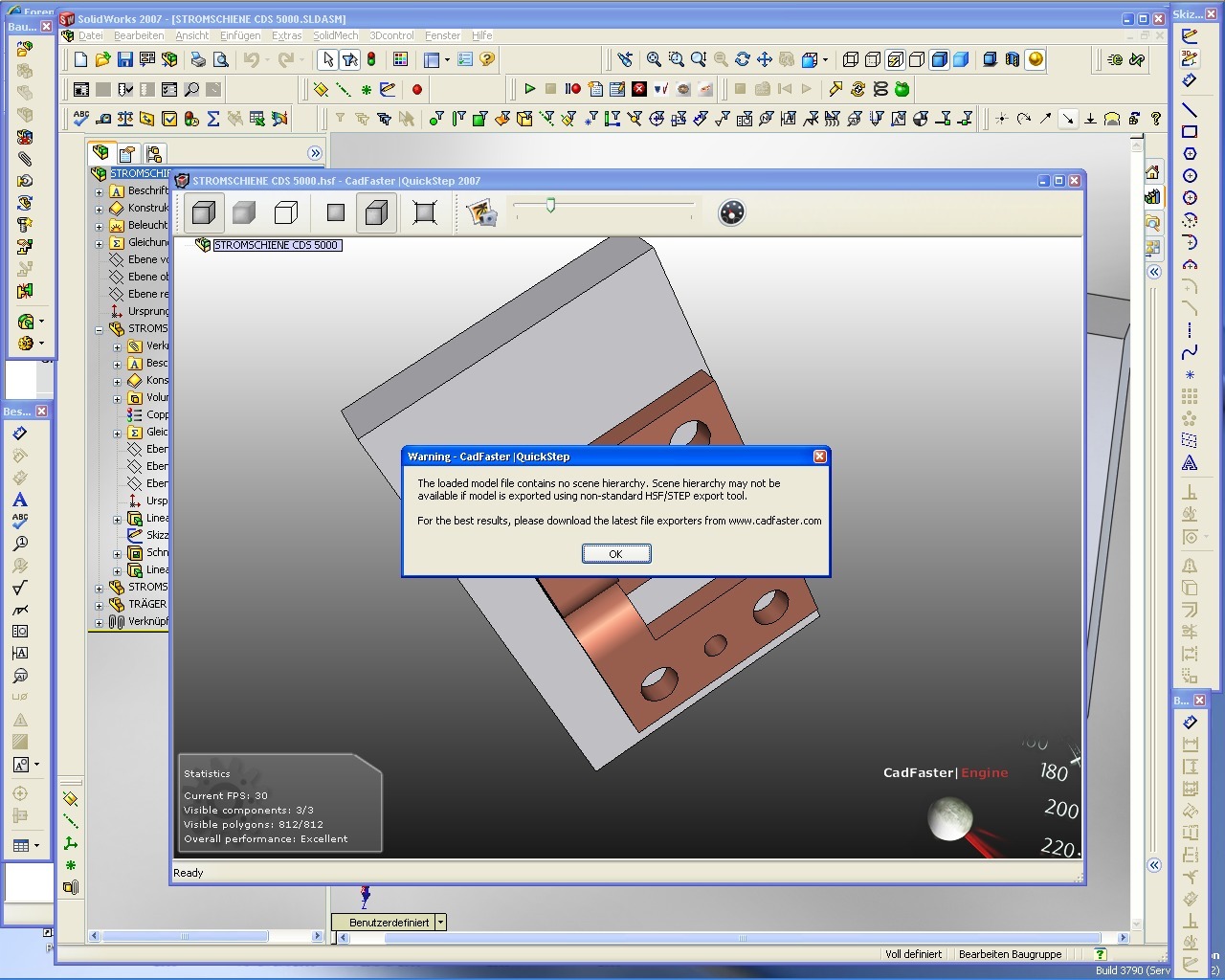Select the FeatureManager design tree tab
Screen dimensions: 1225x980
coord(100,153)
